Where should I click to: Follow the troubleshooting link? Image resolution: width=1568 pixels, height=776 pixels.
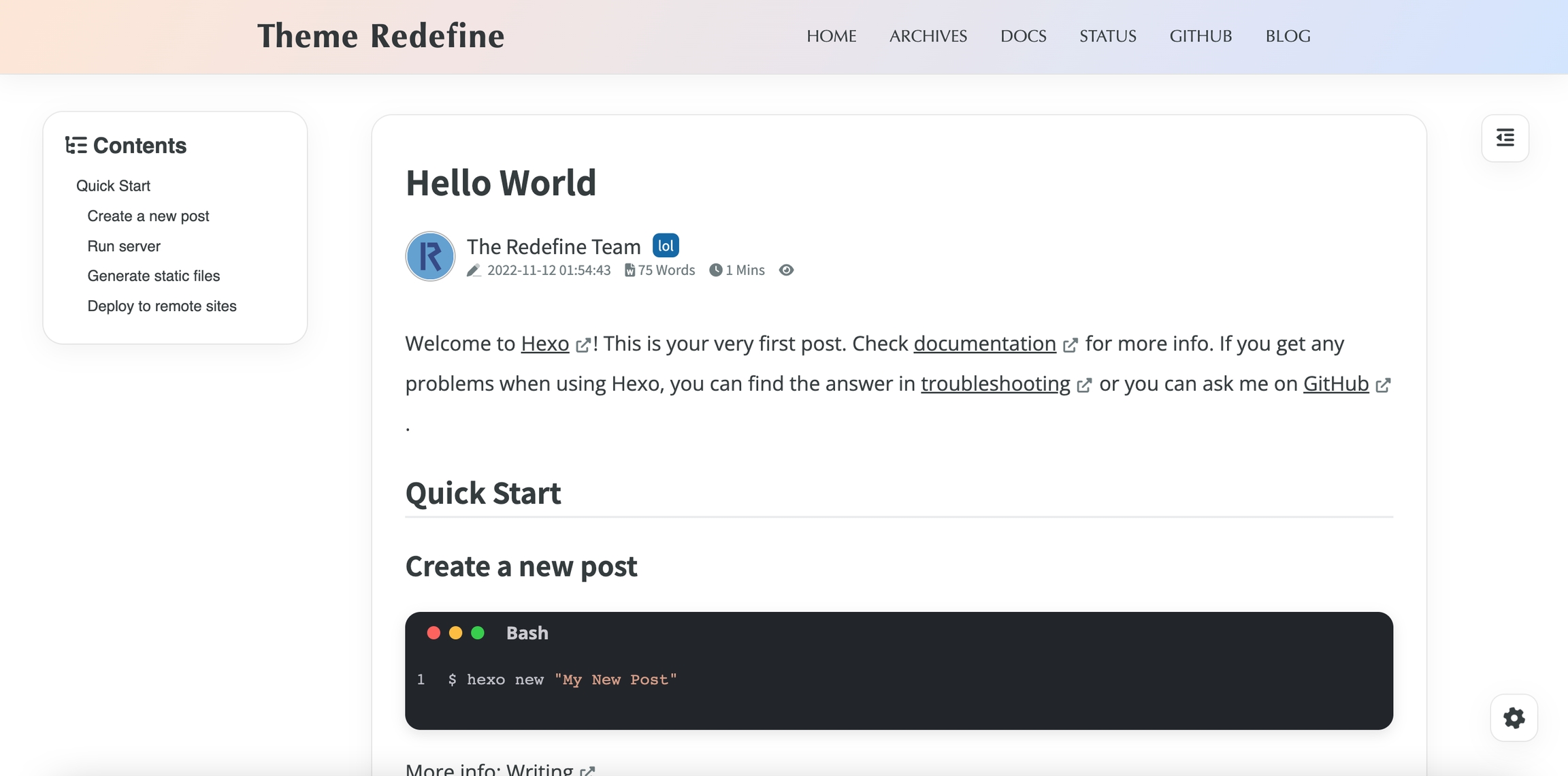[x=995, y=384]
